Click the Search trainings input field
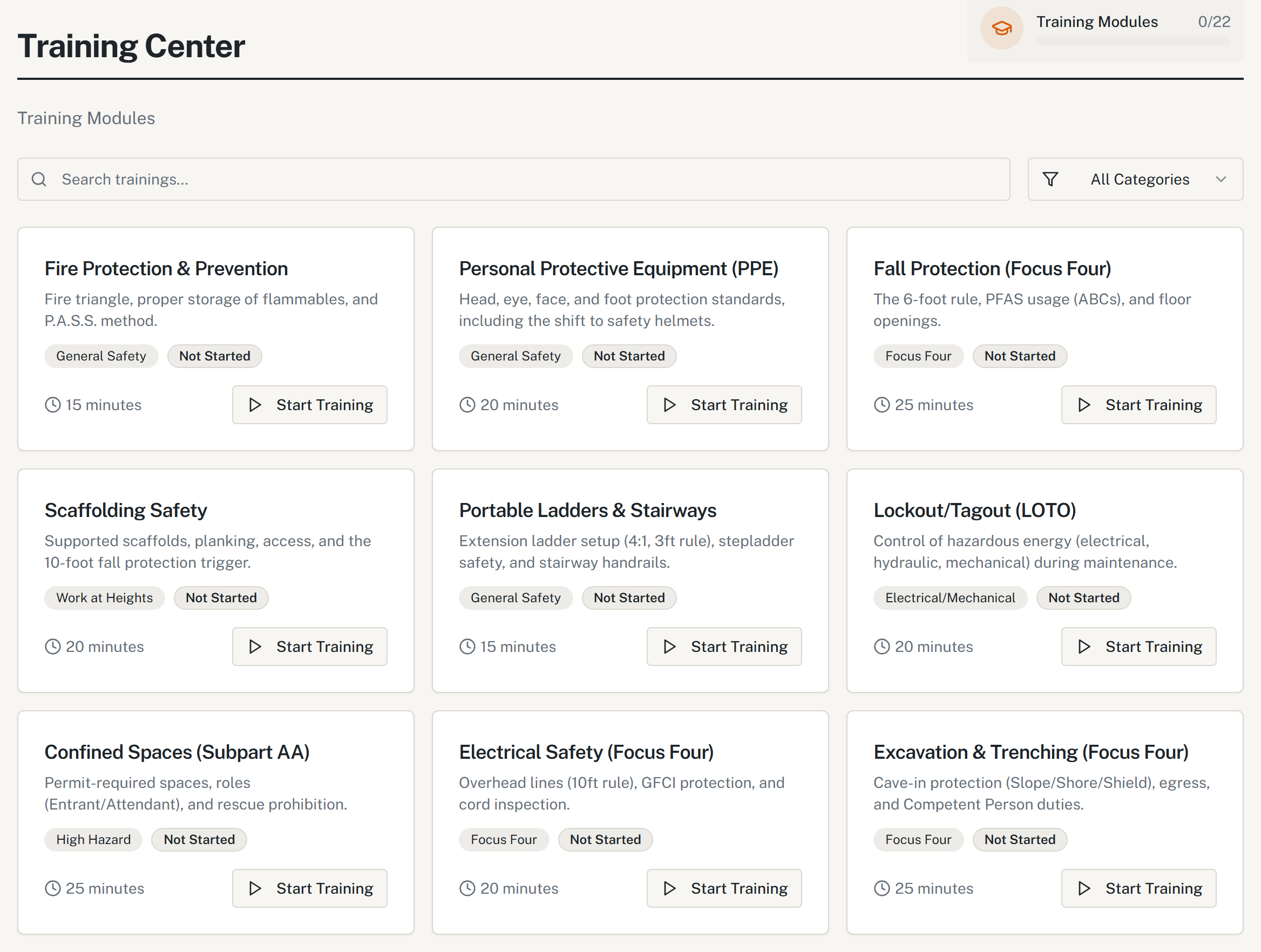 (514, 180)
